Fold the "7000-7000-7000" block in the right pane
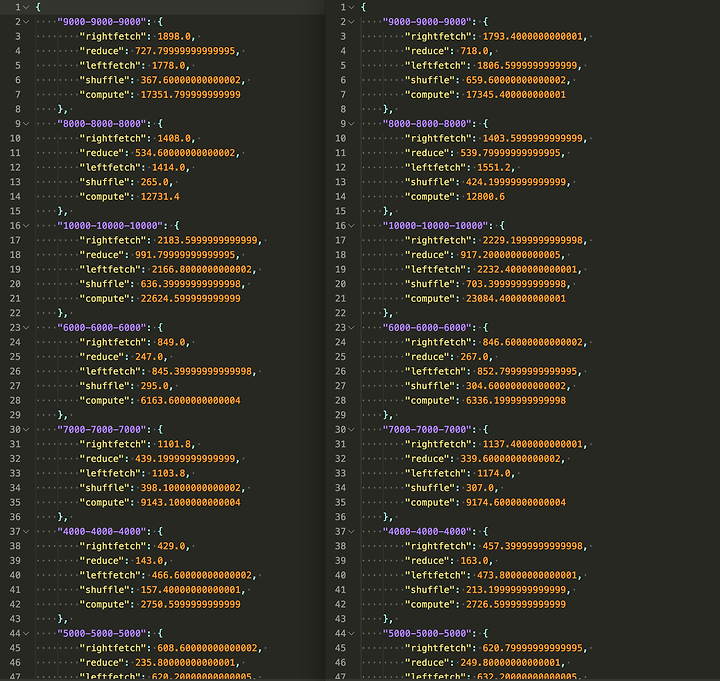The height and width of the screenshot is (681, 720). (x=351, y=429)
